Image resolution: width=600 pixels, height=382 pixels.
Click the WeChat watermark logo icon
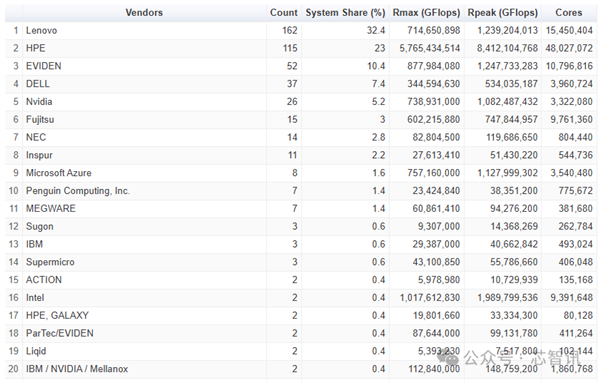click(448, 358)
